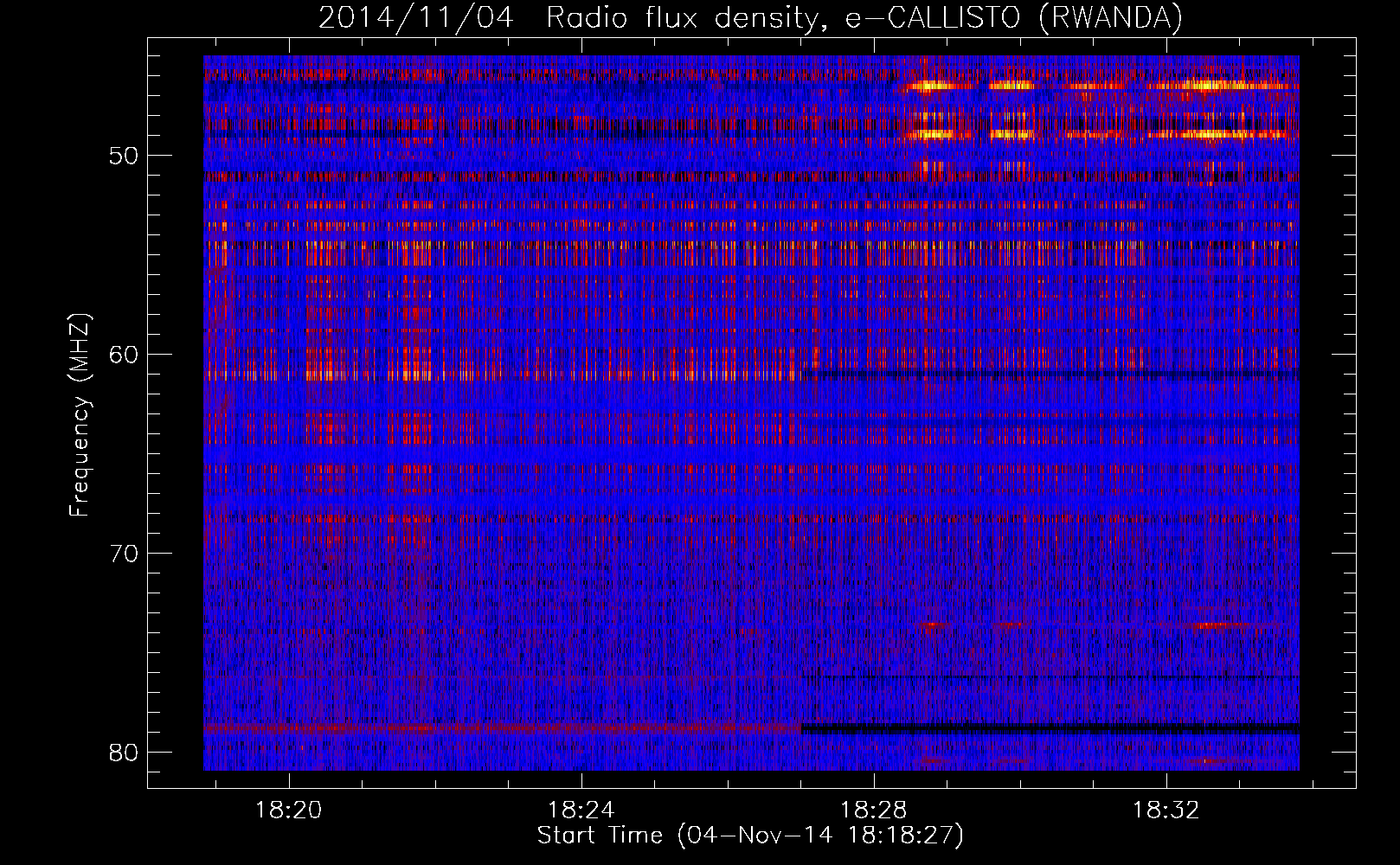Click the 18:20 time axis label
Image resolution: width=1400 pixels, height=865 pixels.
coord(289,811)
